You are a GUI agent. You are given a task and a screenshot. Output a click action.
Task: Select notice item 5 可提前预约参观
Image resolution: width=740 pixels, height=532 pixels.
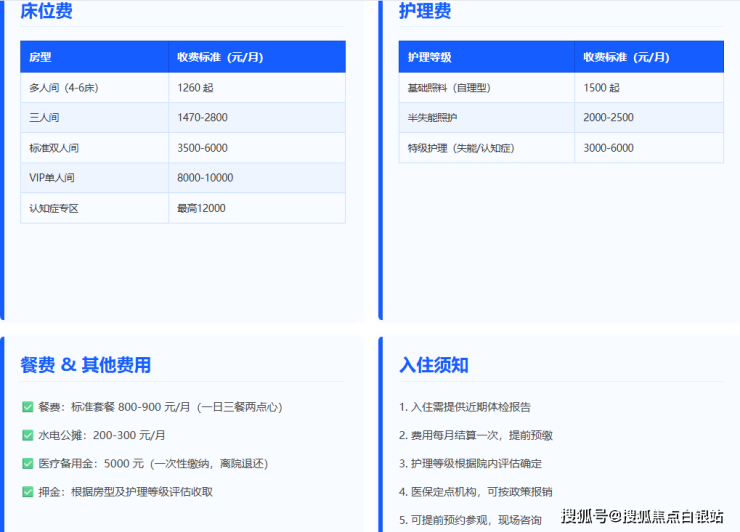470,520
